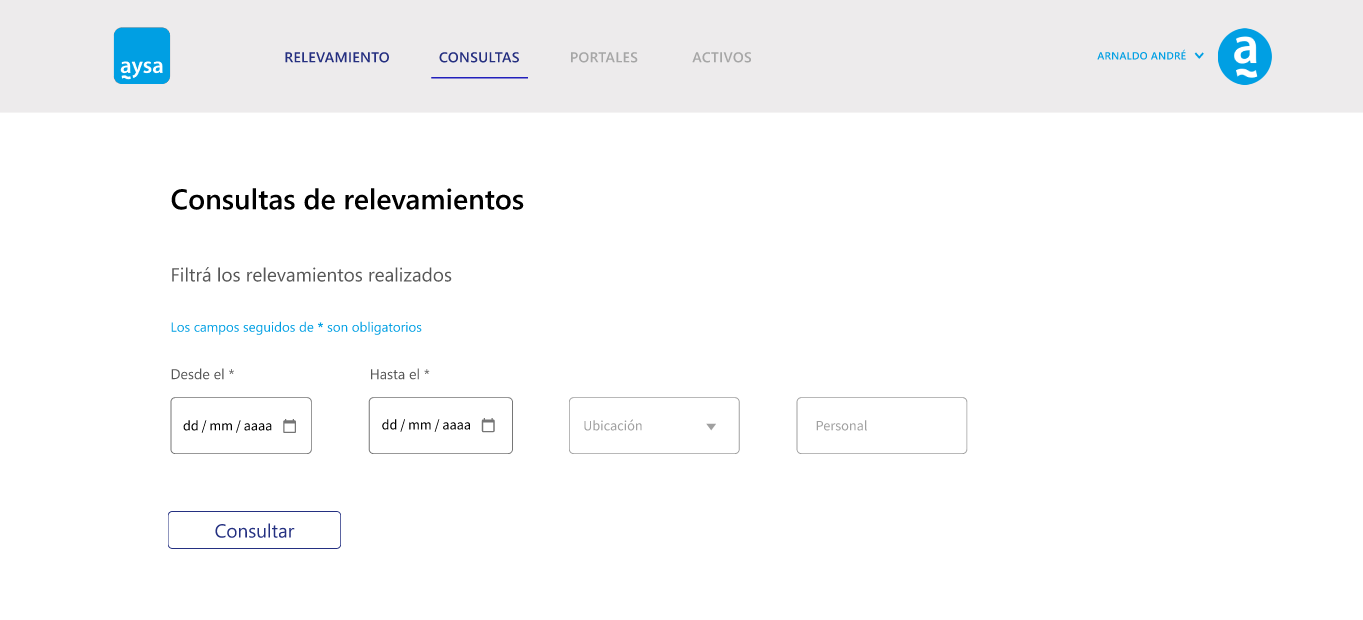Focus the Personal text field
Screen dimensions: 1363x620
point(881,426)
